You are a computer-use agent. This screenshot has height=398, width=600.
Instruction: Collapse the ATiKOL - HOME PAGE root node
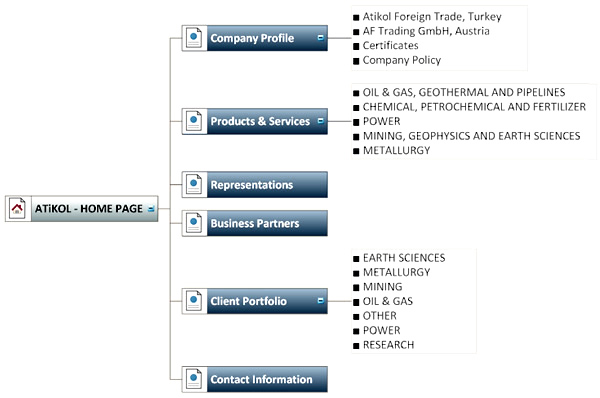[x=151, y=209]
